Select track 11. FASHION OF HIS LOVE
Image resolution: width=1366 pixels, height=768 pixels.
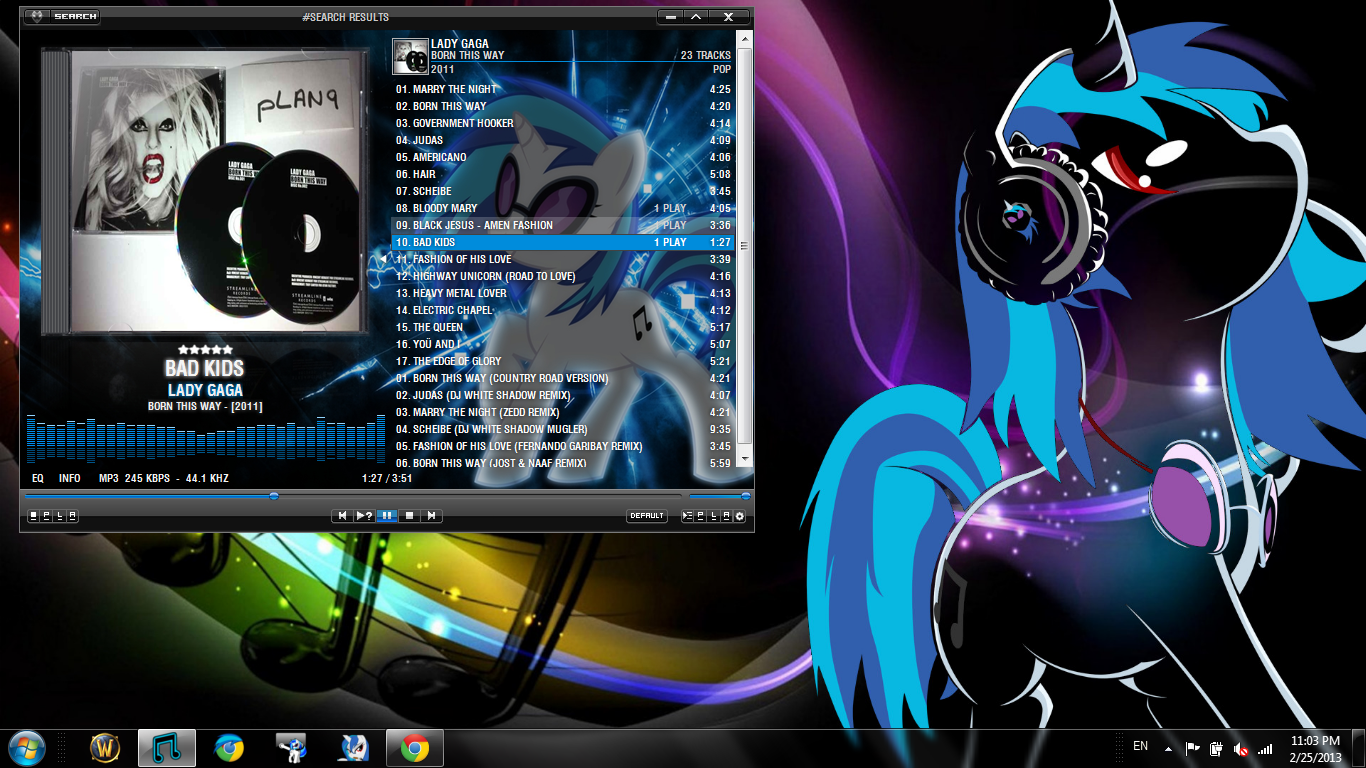(562, 259)
